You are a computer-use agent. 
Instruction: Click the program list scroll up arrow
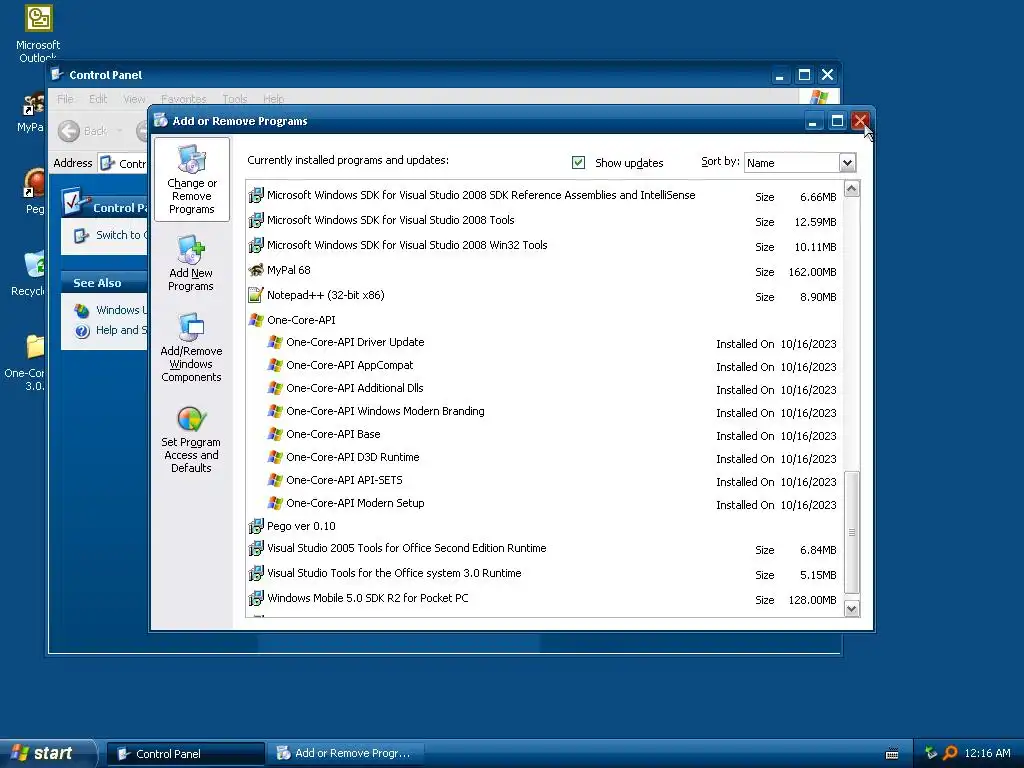(852, 189)
